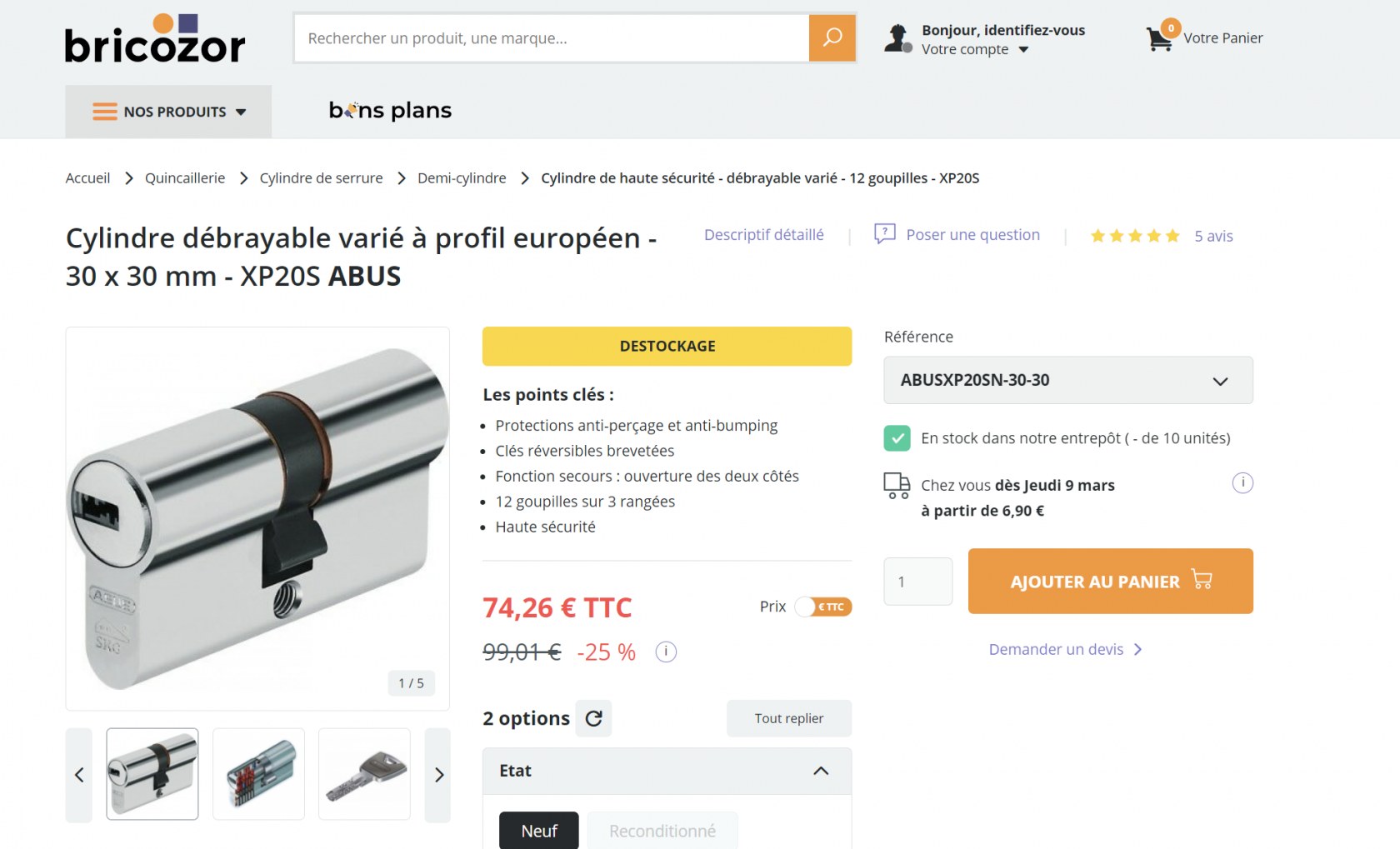The height and width of the screenshot is (849, 1400).
Task: Click the orange search magnifier button
Action: point(832,37)
